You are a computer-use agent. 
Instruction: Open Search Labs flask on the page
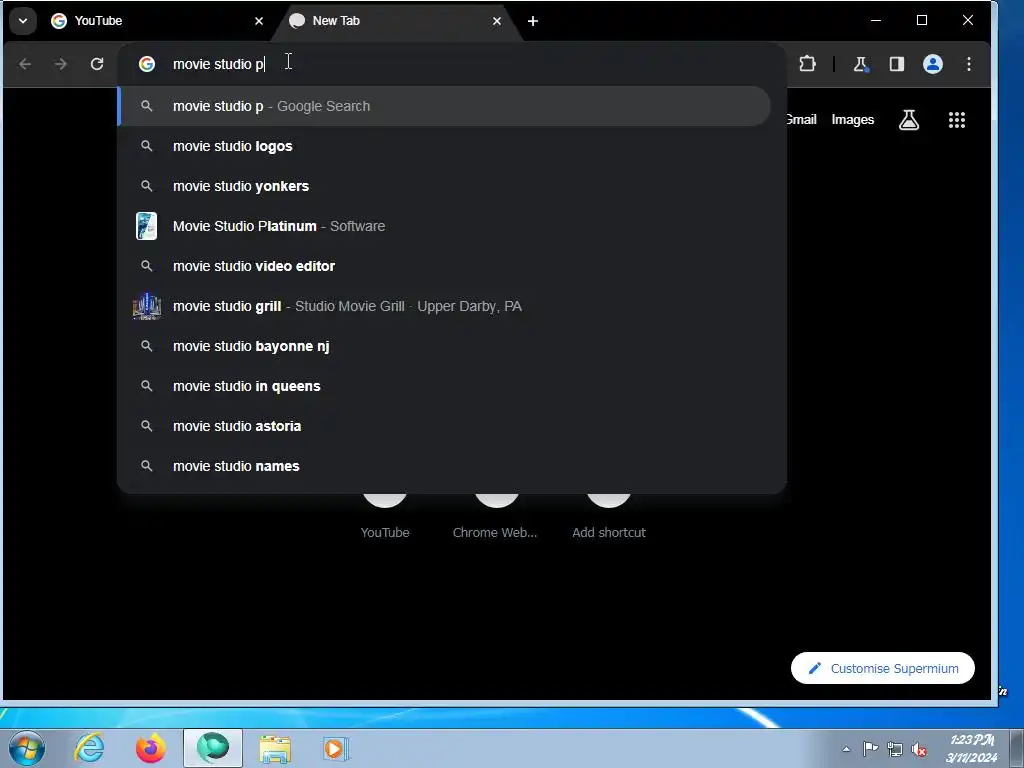click(x=908, y=120)
